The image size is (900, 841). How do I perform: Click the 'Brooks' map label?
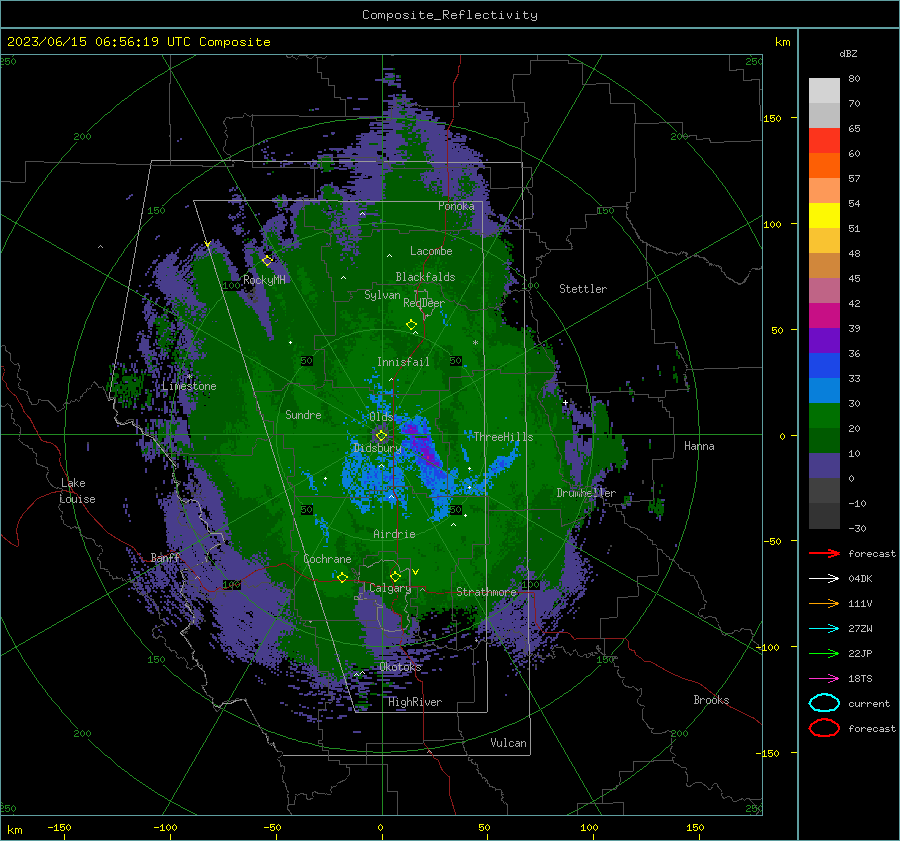[x=711, y=700]
